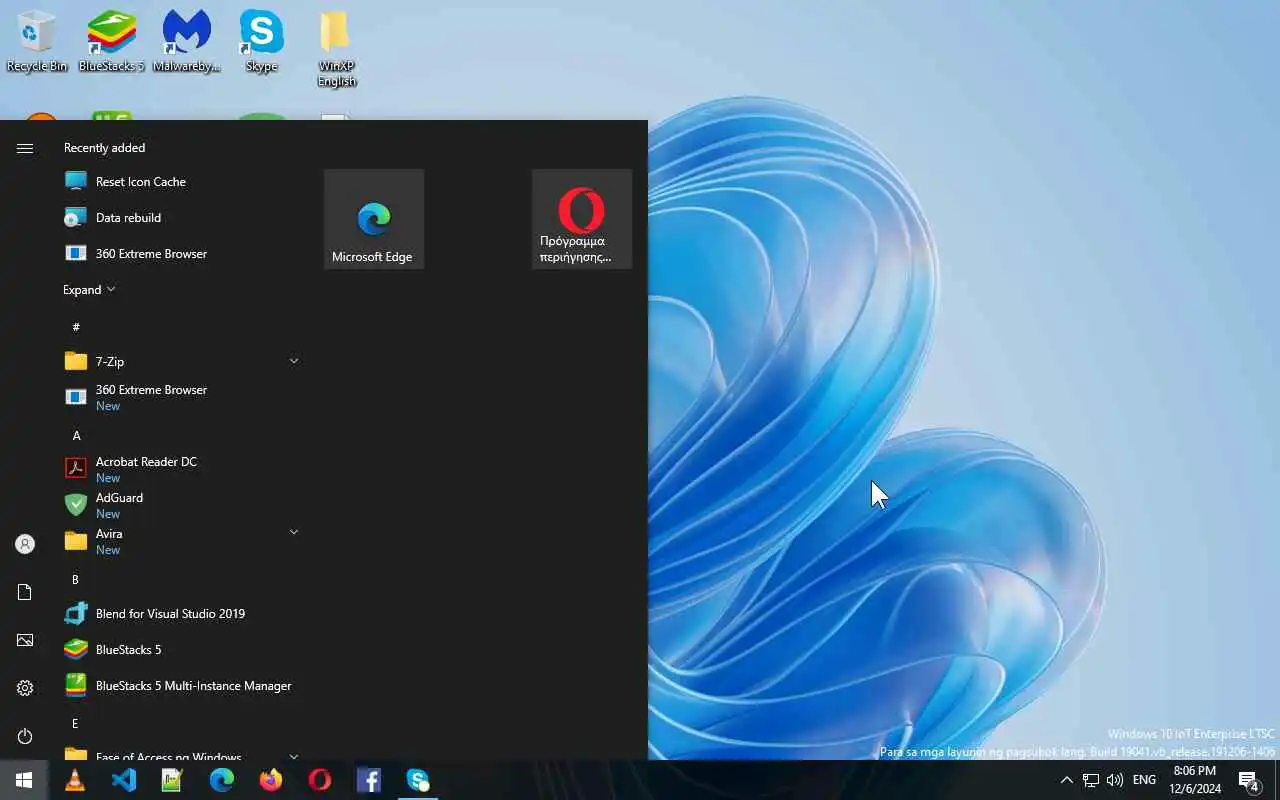Change ENG input language
This screenshot has height=800, width=1280.
click(x=1145, y=780)
